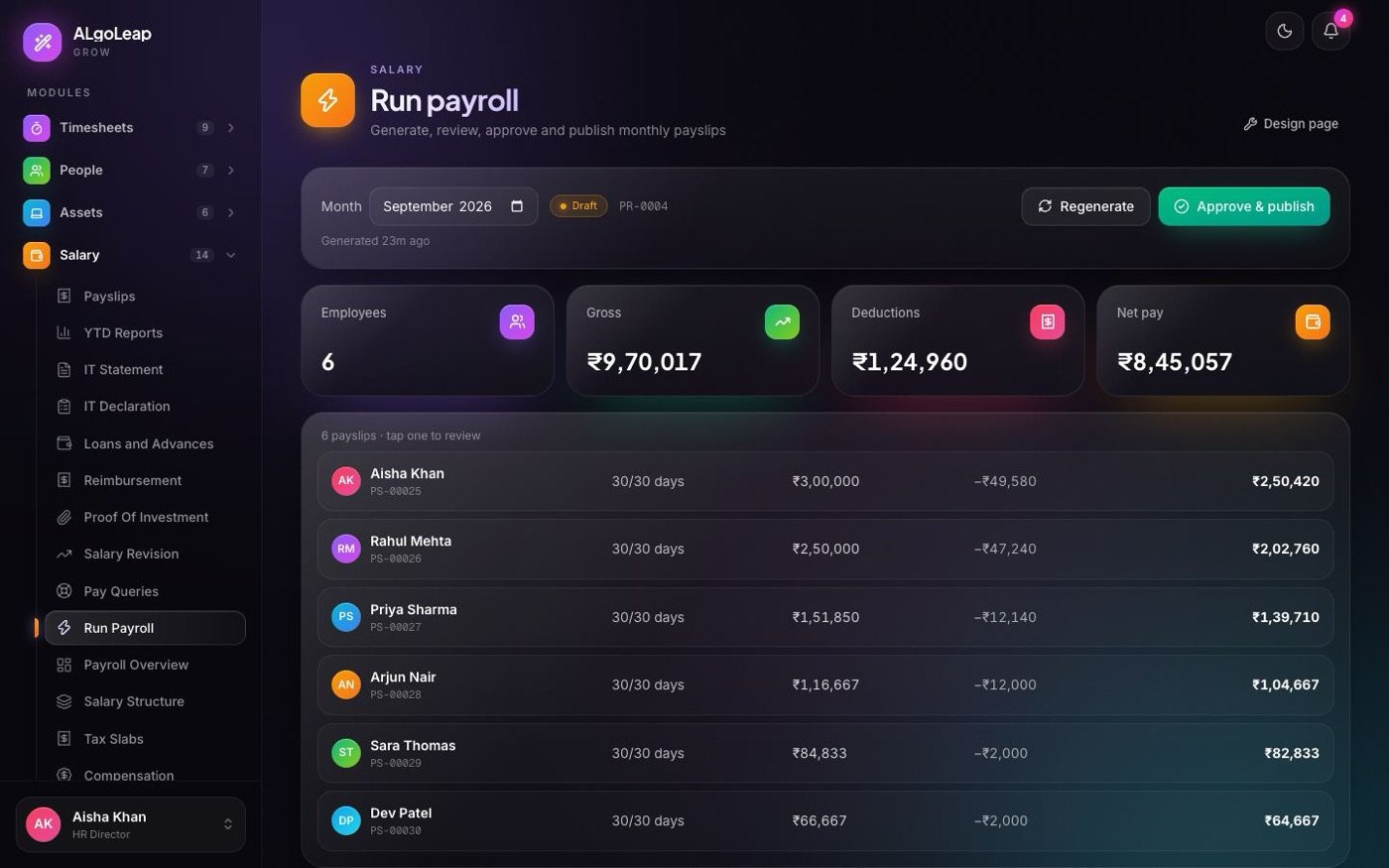This screenshot has width=1389, height=868.
Task: Expand the Assets module chevron
Action: pyautogui.click(x=231, y=213)
